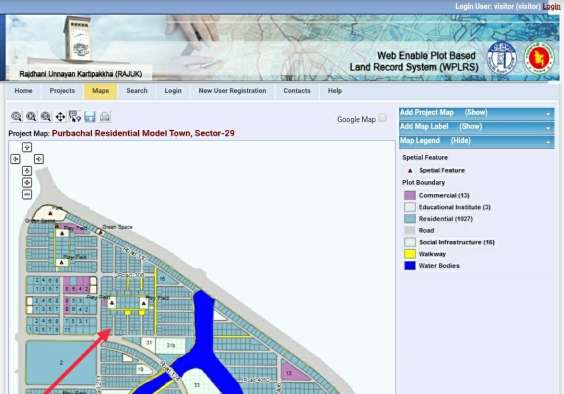Print the map with the printer icon

105,117
